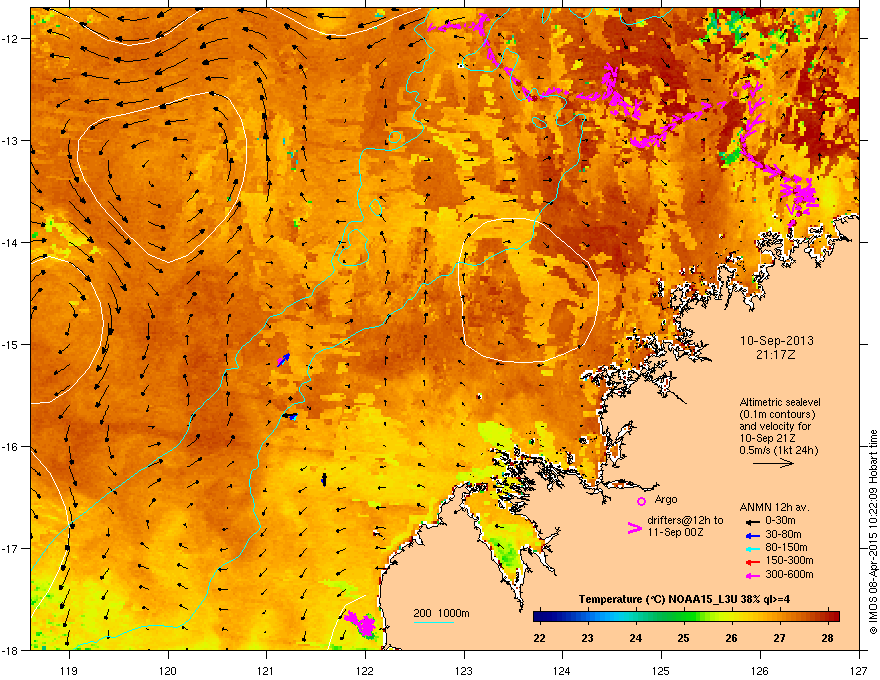
Task: Click the '(0.1m contours)' caption line
Action: pyautogui.click(x=777, y=414)
